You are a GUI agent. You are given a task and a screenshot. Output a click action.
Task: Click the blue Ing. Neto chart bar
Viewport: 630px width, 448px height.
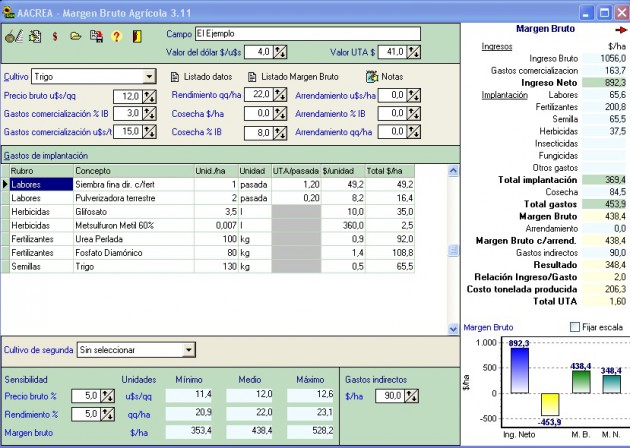click(520, 370)
